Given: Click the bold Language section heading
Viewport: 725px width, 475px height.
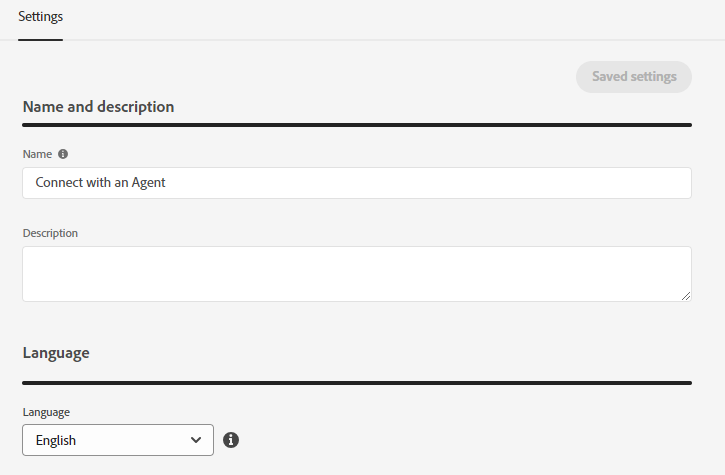Looking at the screenshot, I should pyautogui.click(x=56, y=353).
